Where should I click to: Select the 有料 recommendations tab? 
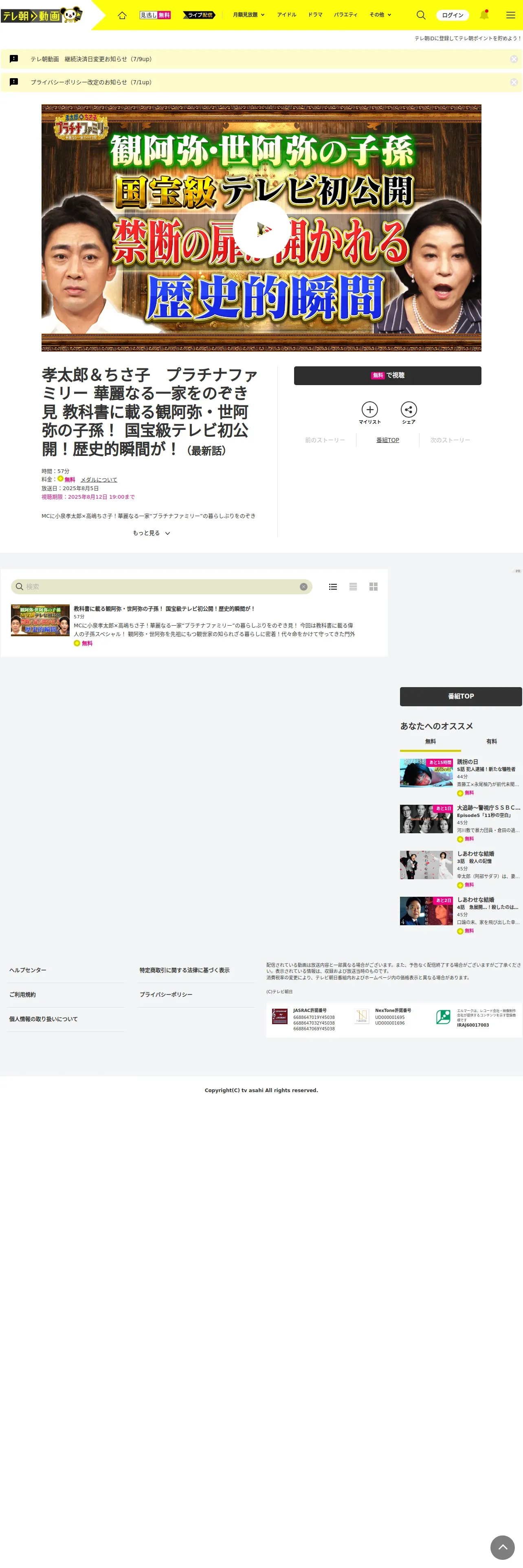(491, 741)
